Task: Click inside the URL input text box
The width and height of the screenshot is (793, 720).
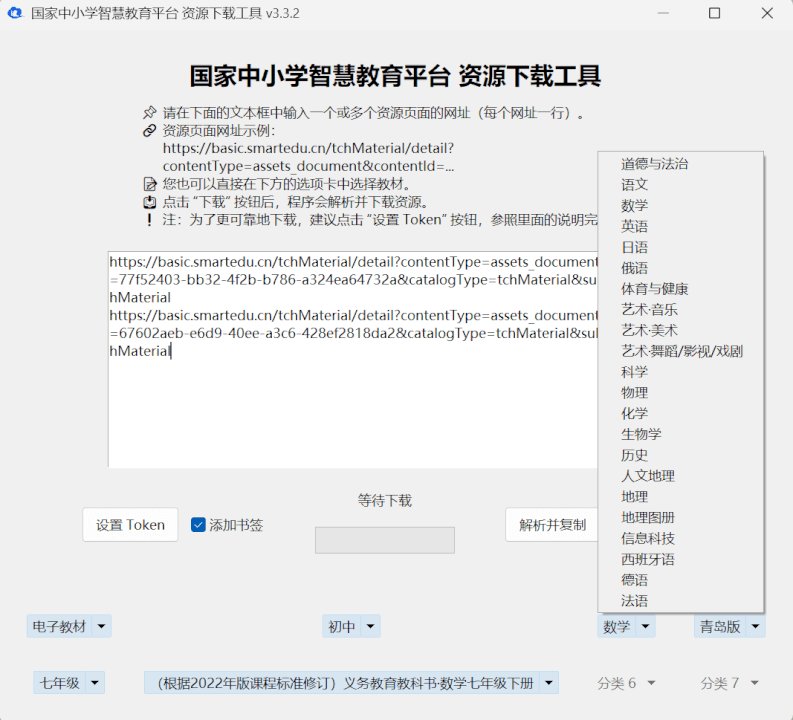Action: (353, 359)
